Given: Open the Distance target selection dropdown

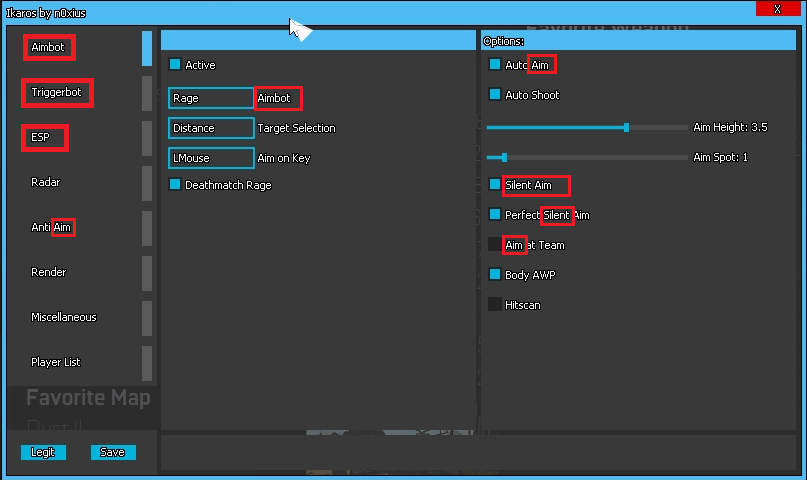Looking at the screenshot, I should (x=211, y=128).
